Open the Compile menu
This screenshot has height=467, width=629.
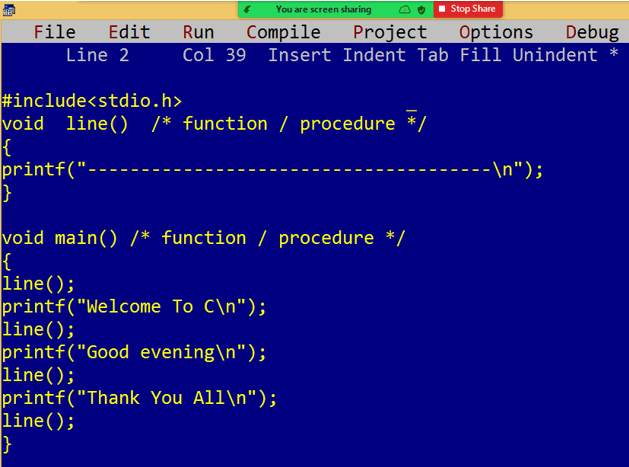[283, 32]
